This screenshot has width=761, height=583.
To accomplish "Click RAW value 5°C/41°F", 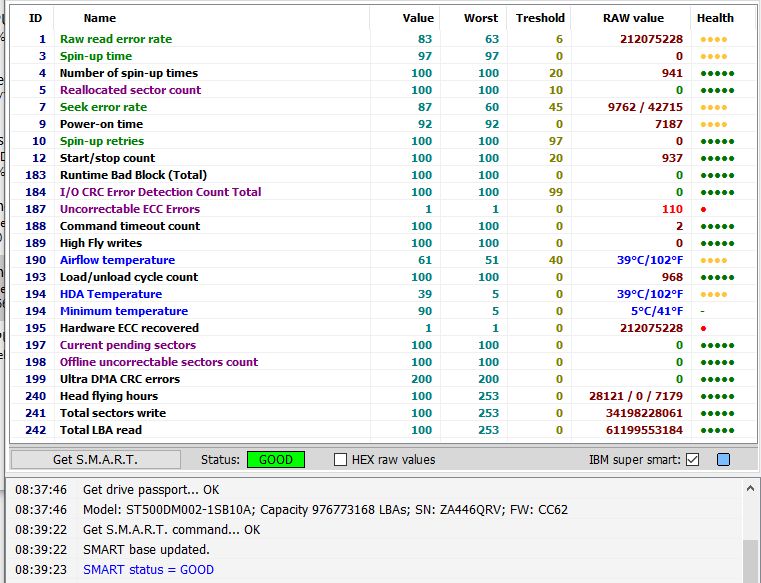I will pyautogui.click(x=657, y=311).
